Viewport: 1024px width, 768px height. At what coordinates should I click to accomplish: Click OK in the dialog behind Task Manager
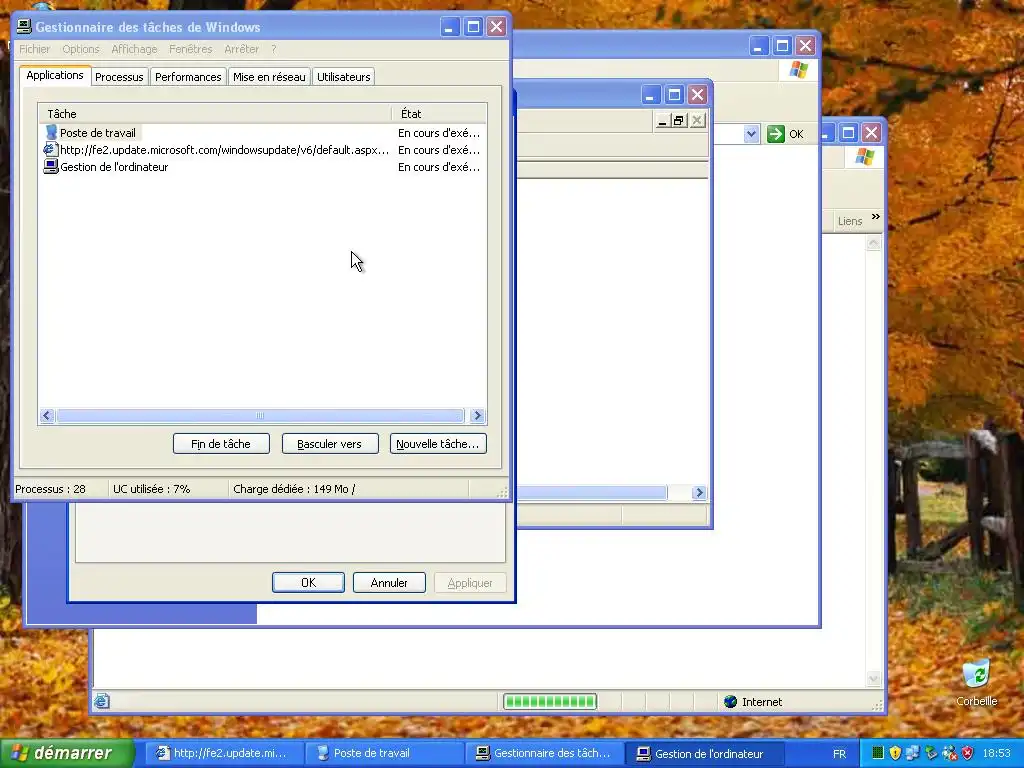click(x=308, y=583)
